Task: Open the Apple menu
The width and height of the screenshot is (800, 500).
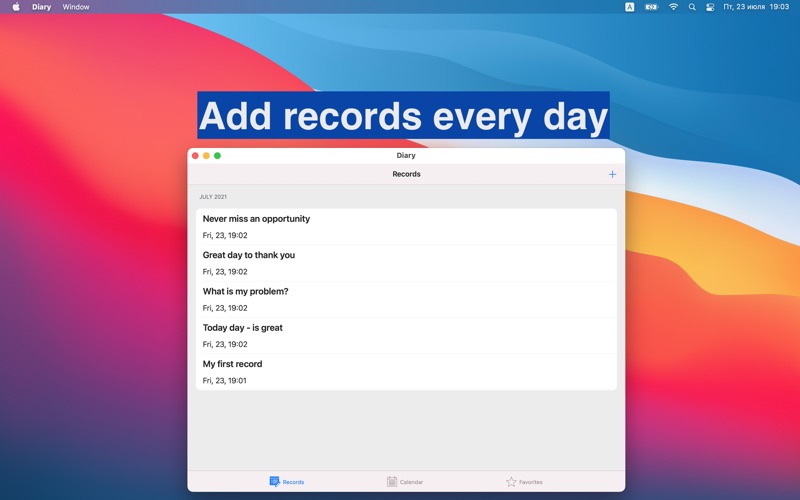Action: 16,7
